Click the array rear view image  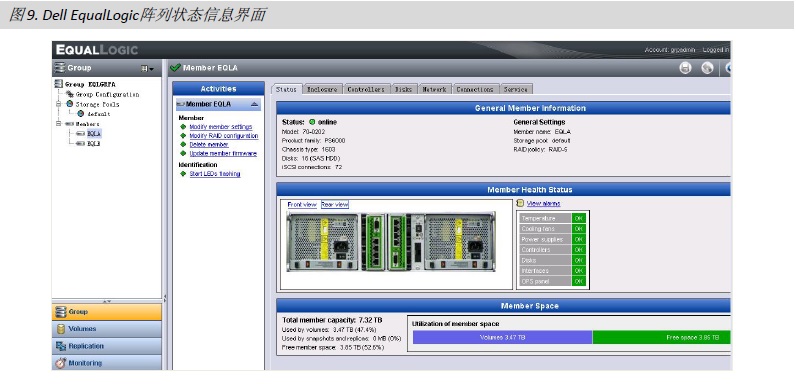coord(391,242)
